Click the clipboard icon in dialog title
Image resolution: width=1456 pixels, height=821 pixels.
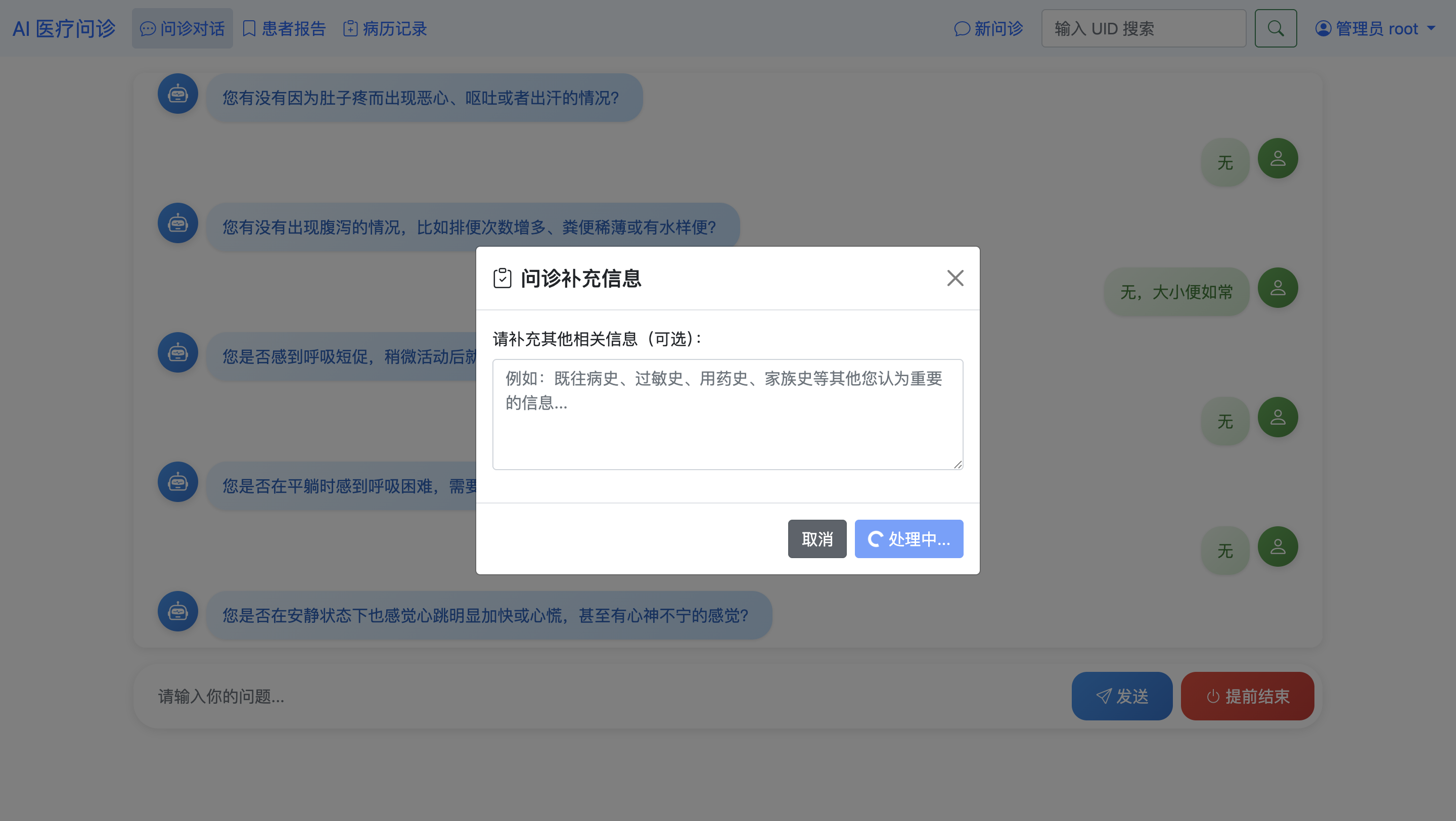coord(502,278)
